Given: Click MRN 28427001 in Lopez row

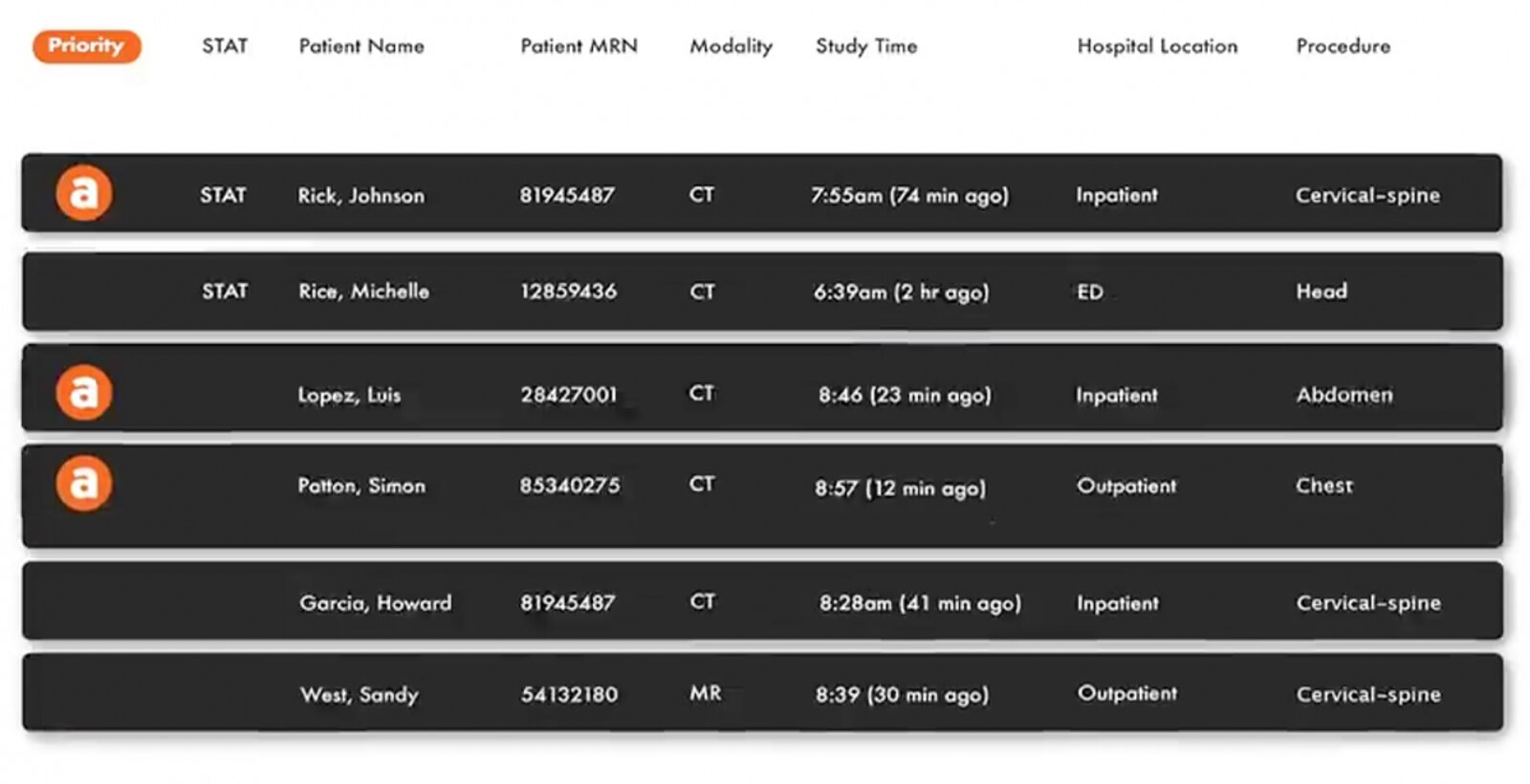Looking at the screenshot, I should pos(569,395).
